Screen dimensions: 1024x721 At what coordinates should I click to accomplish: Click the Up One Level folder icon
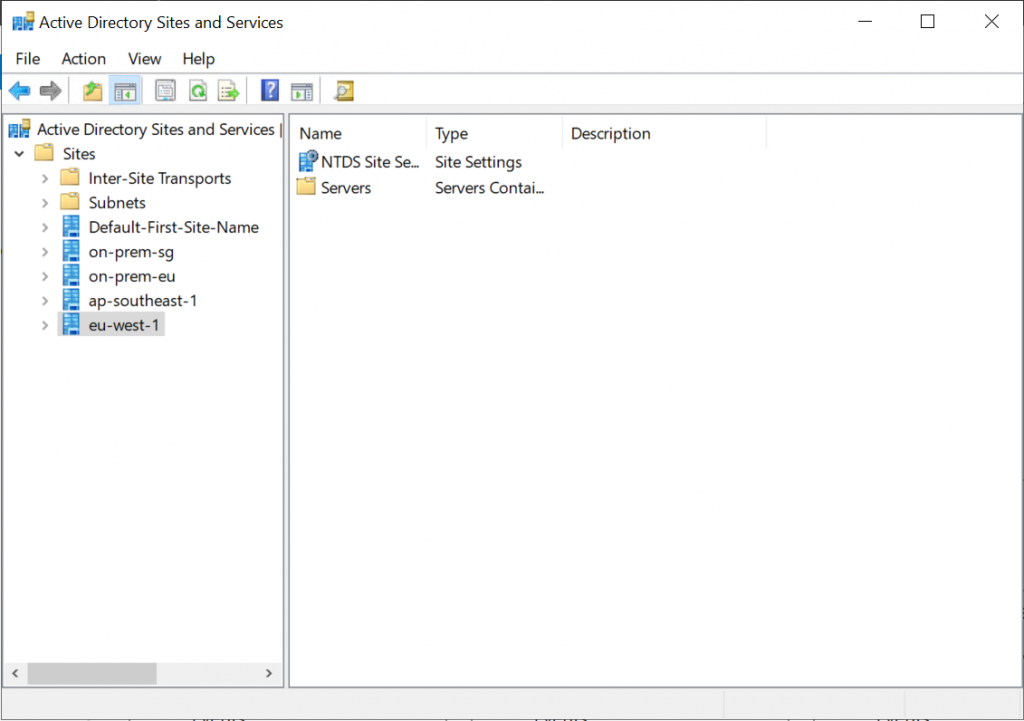(92, 90)
